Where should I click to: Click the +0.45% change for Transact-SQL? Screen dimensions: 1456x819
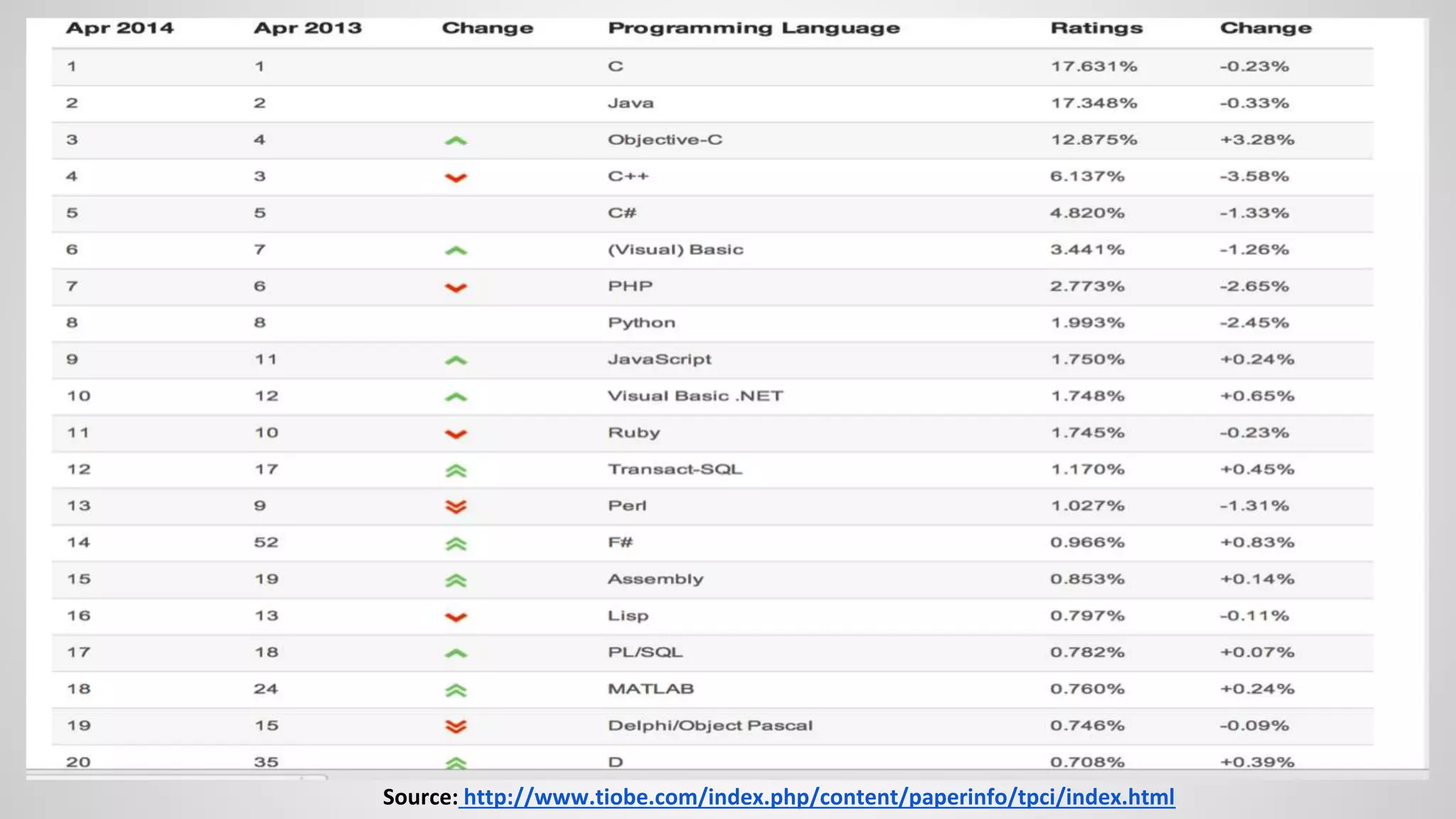pyautogui.click(x=1257, y=470)
